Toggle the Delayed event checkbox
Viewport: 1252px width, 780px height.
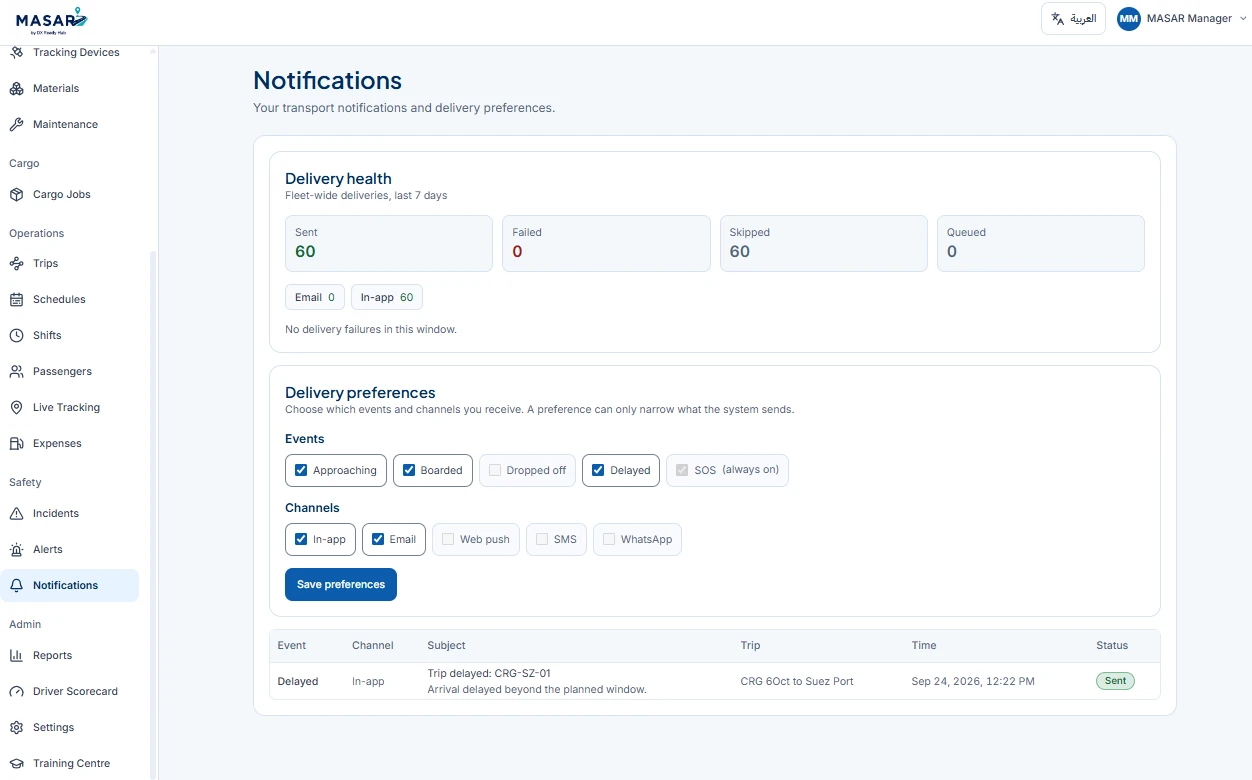click(598, 470)
